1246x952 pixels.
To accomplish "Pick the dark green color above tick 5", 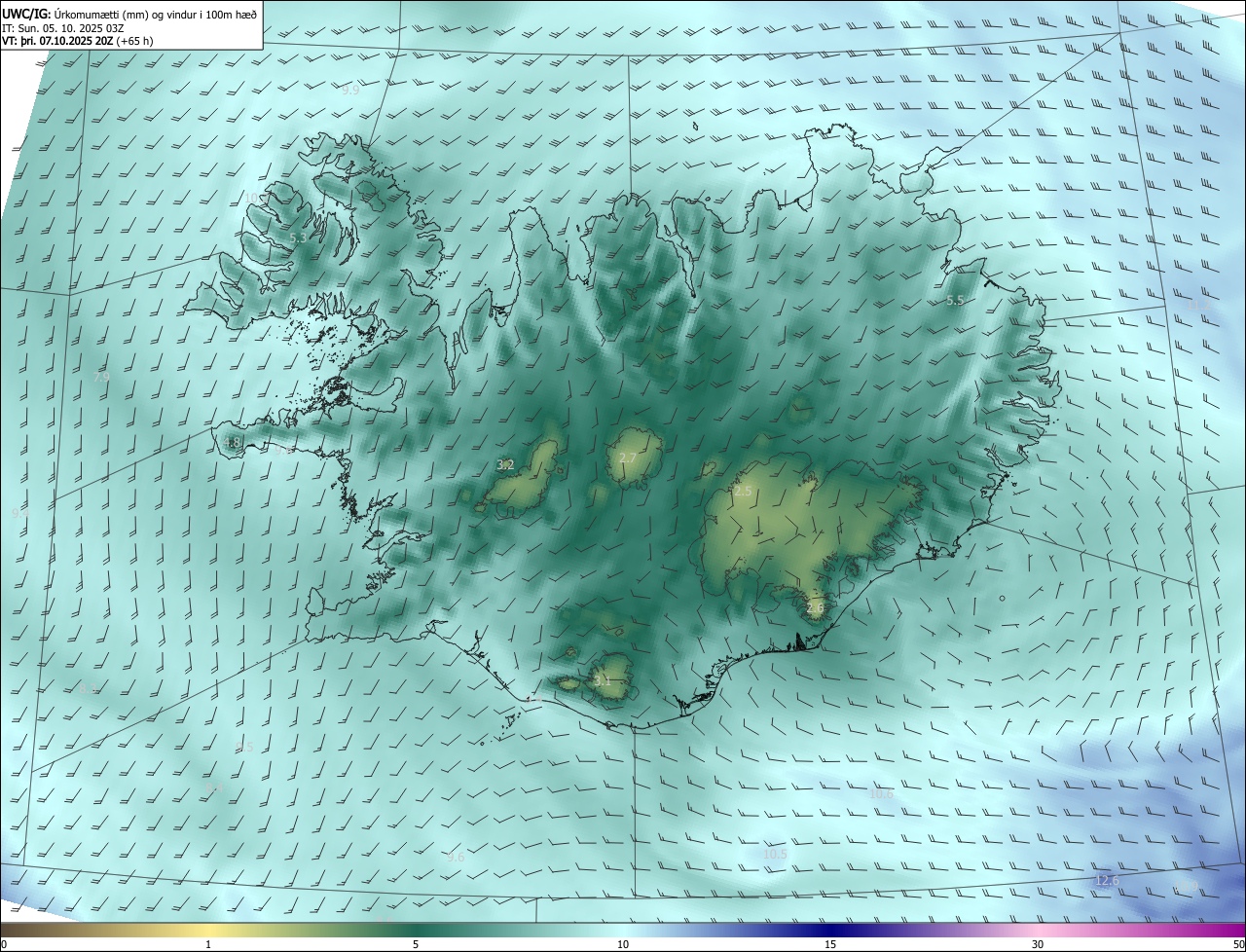I will (416, 930).
